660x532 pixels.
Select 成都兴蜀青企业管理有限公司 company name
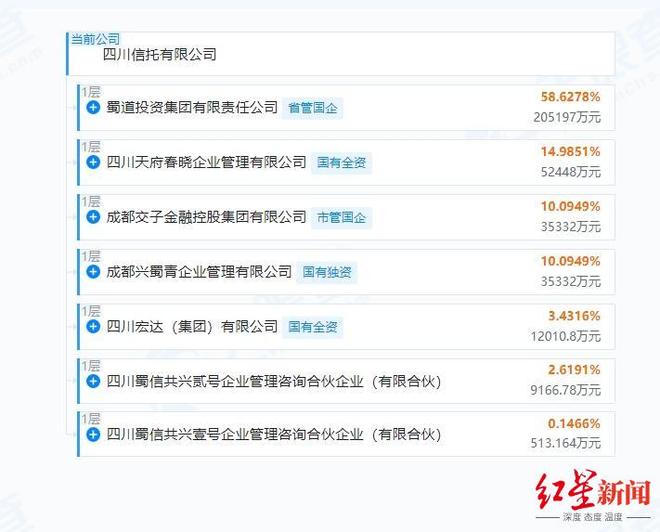click(x=198, y=272)
